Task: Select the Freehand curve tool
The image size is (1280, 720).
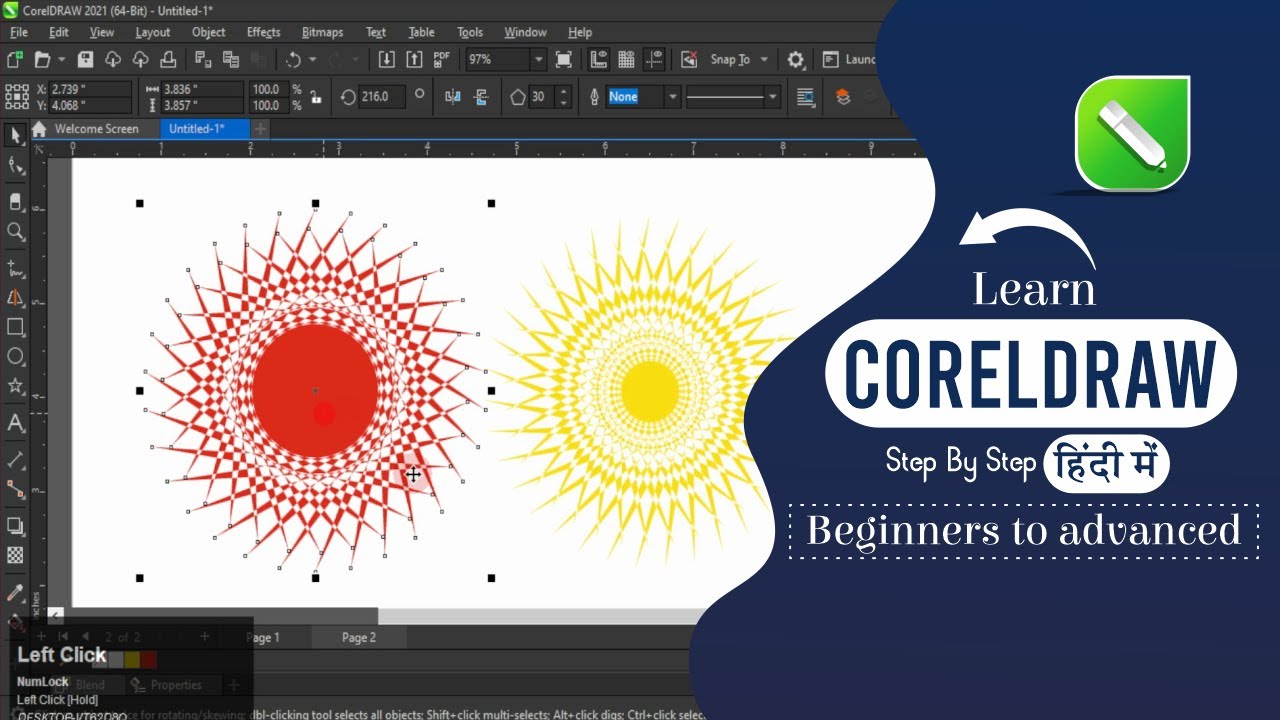Action: (x=15, y=267)
